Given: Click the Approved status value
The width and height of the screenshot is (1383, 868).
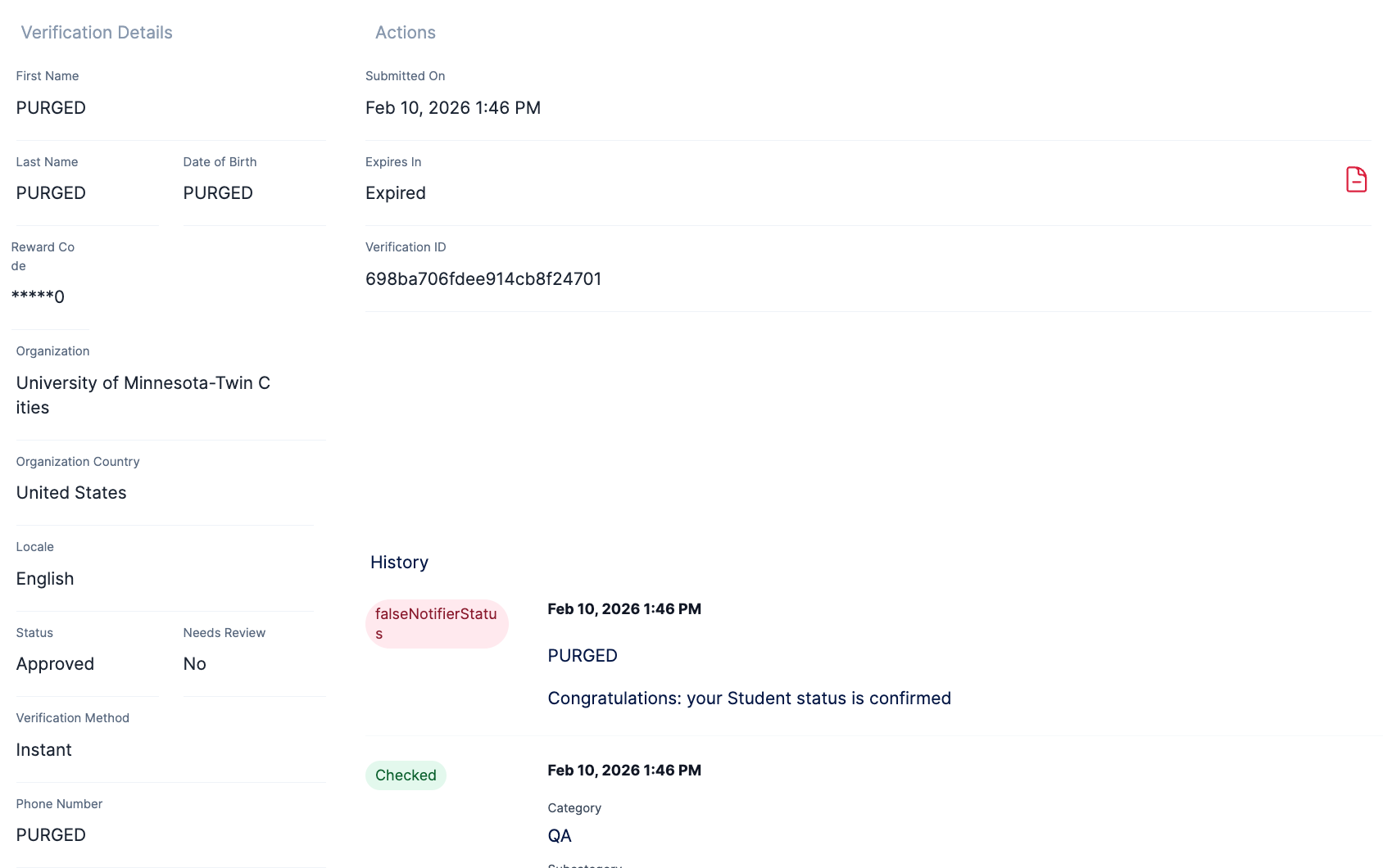Looking at the screenshot, I should (x=55, y=663).
